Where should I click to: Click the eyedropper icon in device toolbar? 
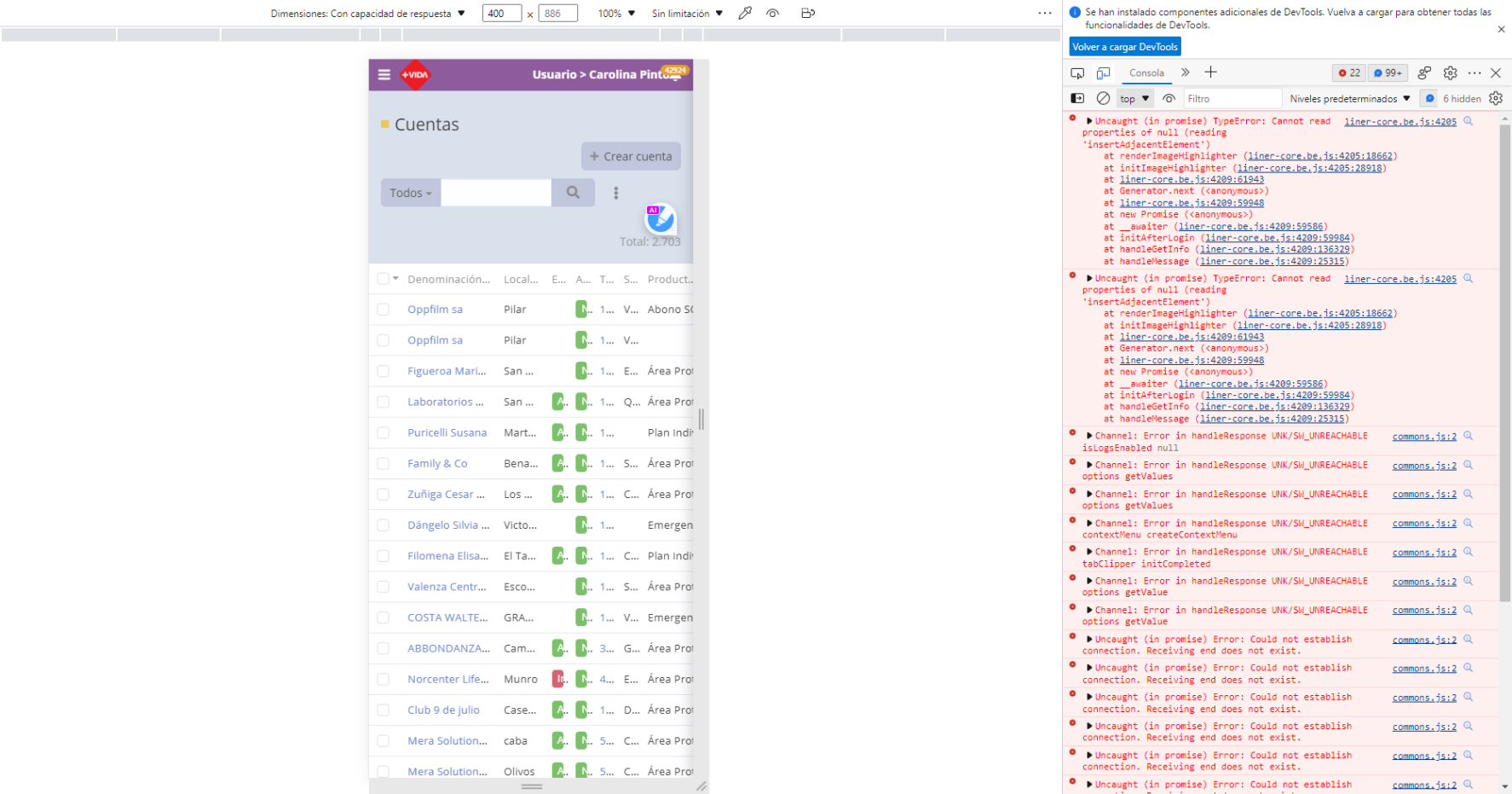coord(745,13)
